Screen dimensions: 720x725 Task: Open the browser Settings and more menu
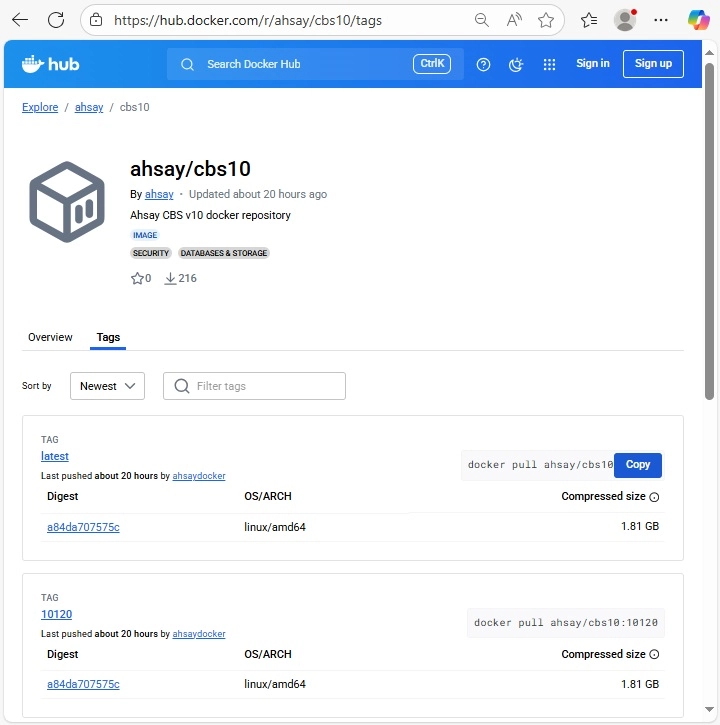[x=660, y=20]
